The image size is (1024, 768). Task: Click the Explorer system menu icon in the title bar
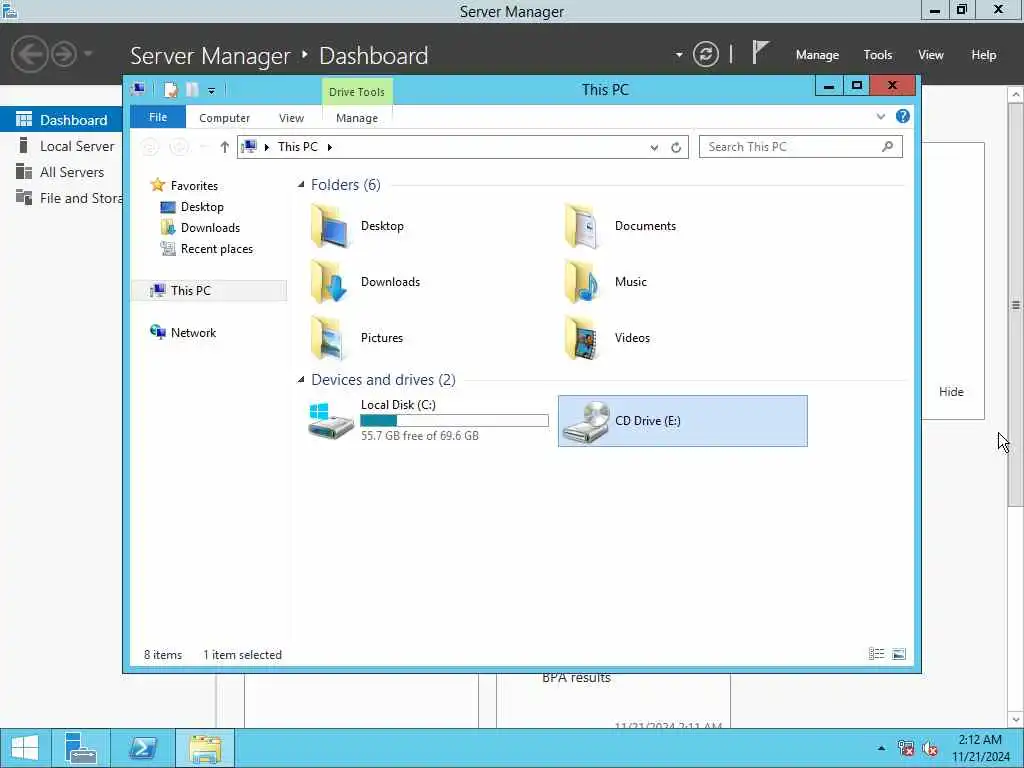tap(138, 89)
